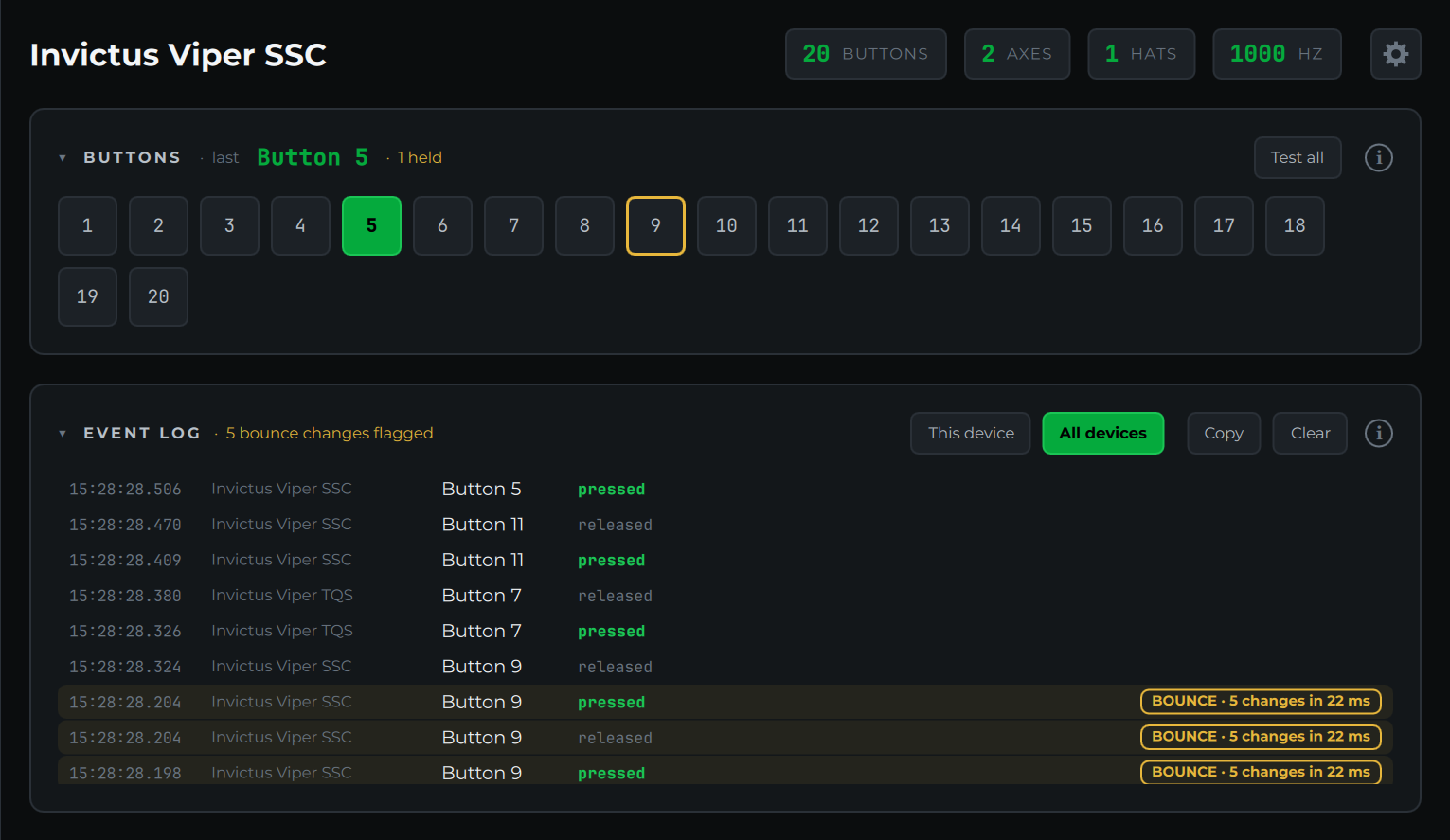1450x840 pixels.
Task: Select button indicator 15
Action: tap(1082, 225)
